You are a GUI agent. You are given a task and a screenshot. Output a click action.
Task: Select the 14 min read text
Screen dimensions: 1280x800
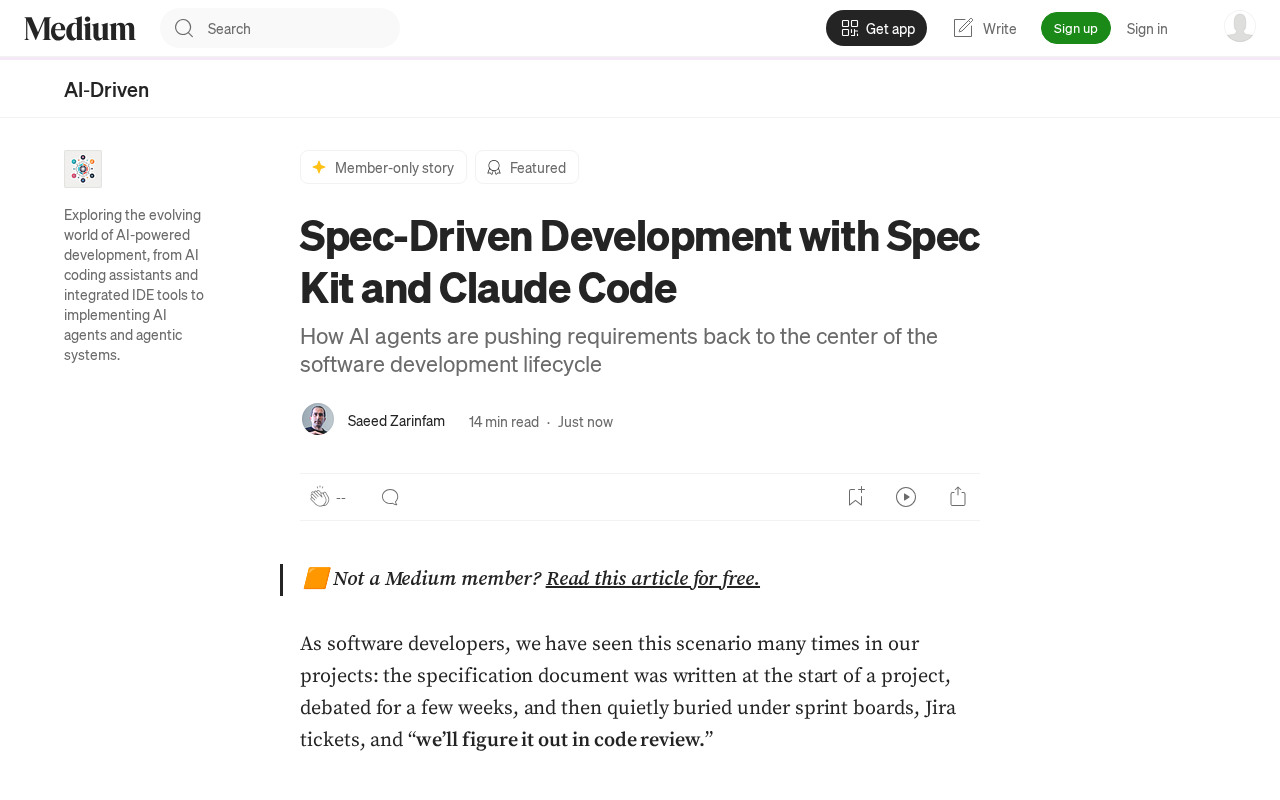point(504,422)
